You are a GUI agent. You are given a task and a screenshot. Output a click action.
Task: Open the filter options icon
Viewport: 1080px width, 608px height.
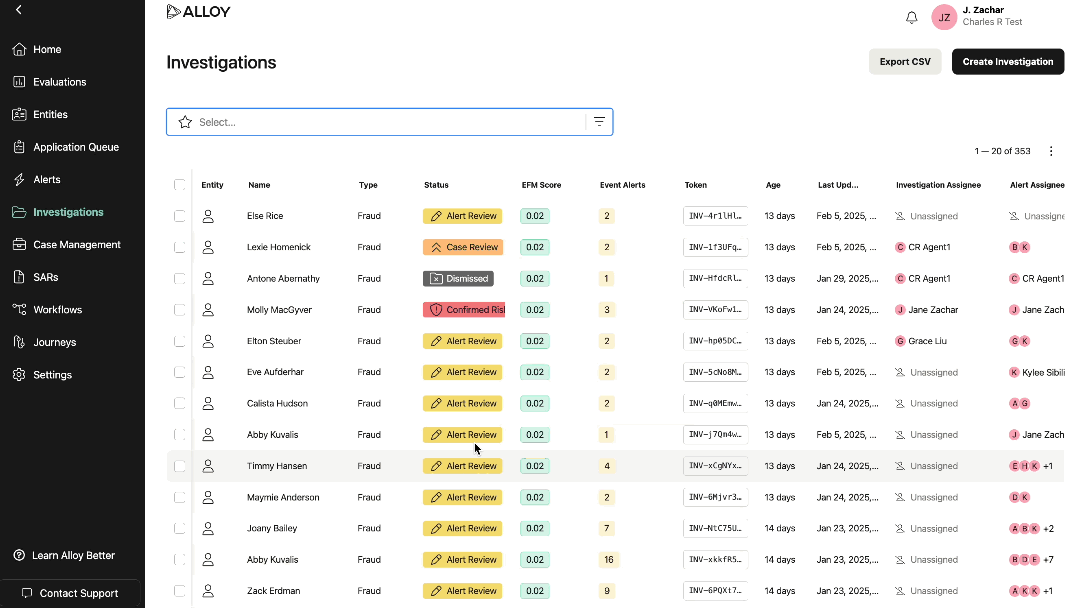click(x=599, y=122)
